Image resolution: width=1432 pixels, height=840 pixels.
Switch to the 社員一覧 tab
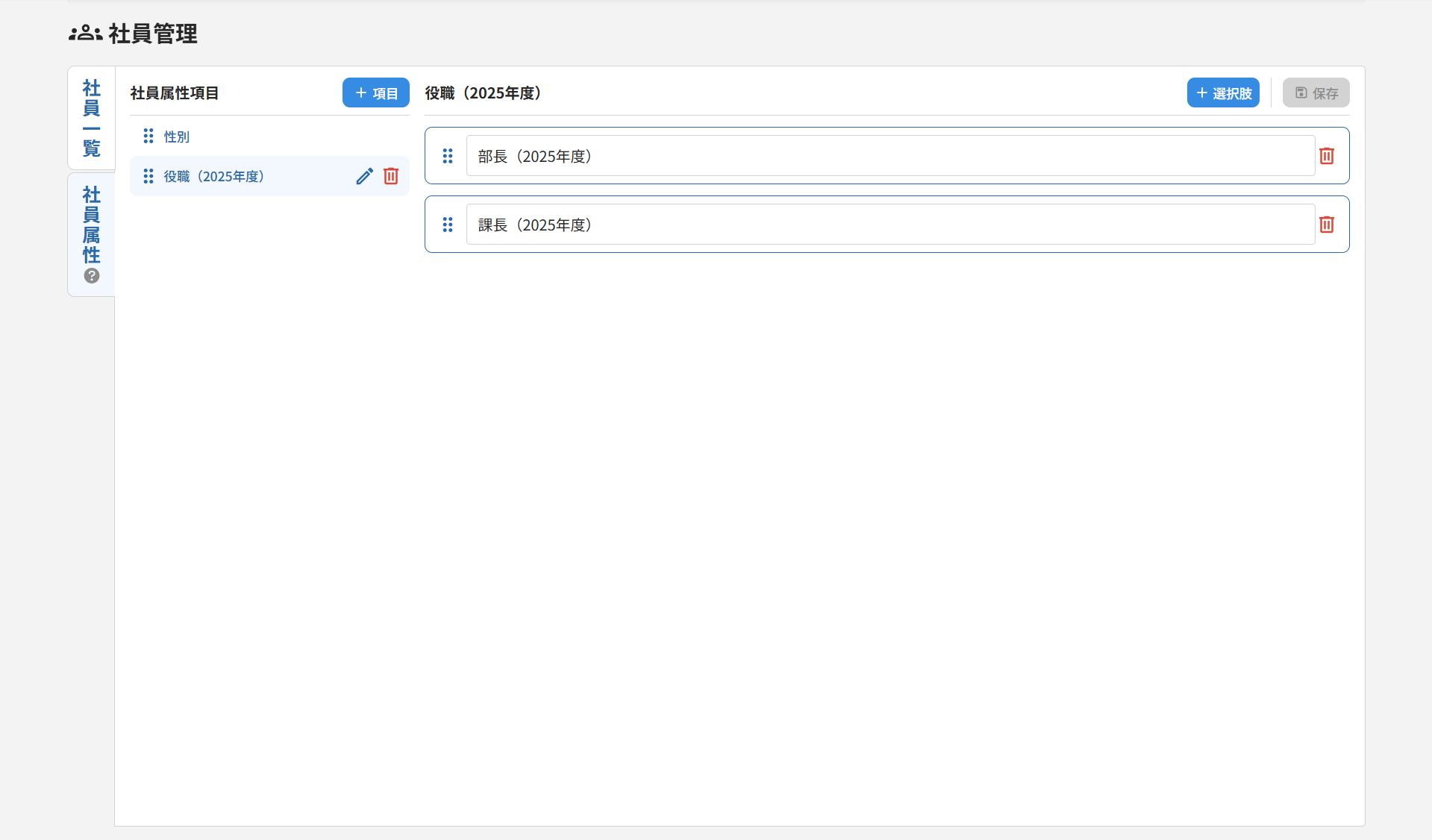coord(91,117)
